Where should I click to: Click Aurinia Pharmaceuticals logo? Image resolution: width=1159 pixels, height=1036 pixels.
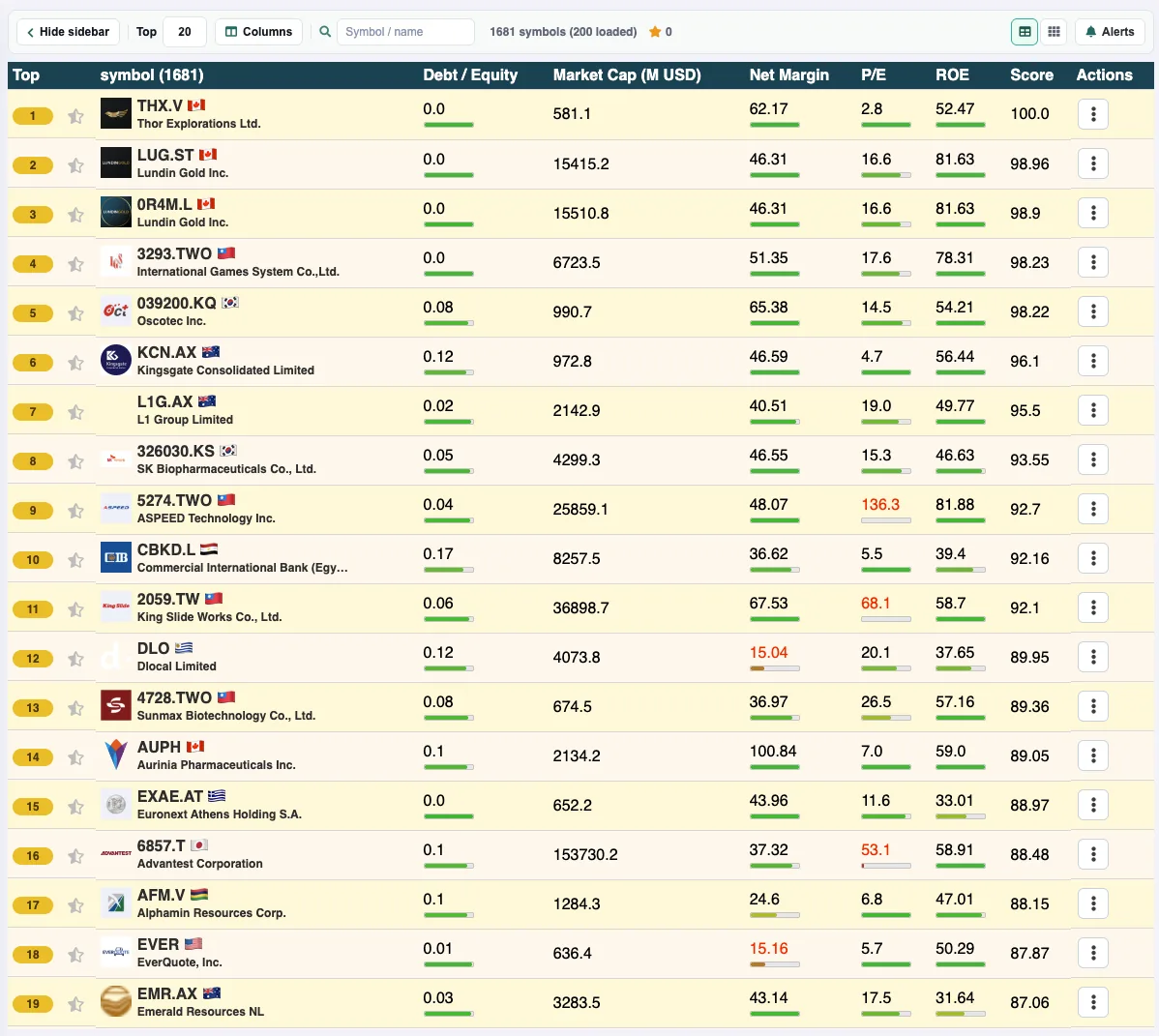coord(116,755)
